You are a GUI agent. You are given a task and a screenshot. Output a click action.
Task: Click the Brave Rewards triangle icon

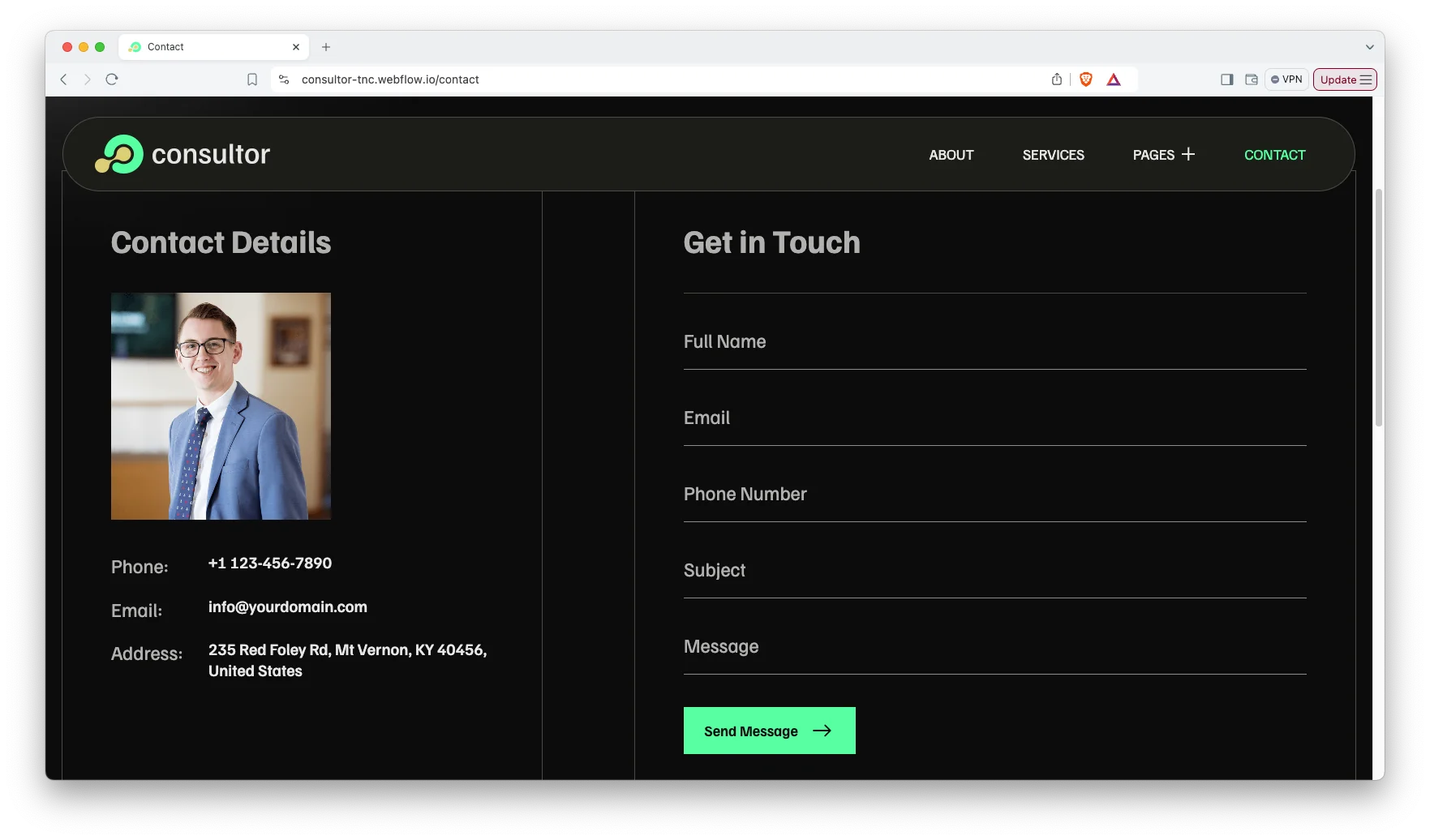click(1114, 79)
